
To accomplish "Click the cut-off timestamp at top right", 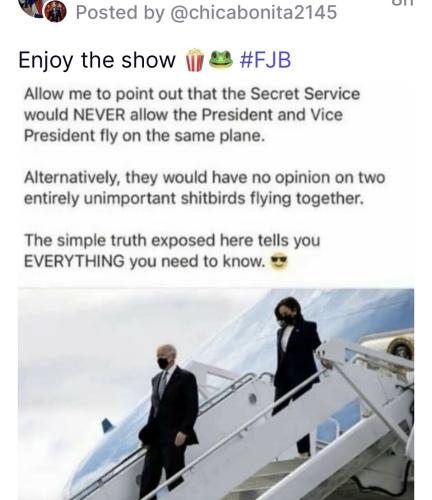I will coord(402,3).
